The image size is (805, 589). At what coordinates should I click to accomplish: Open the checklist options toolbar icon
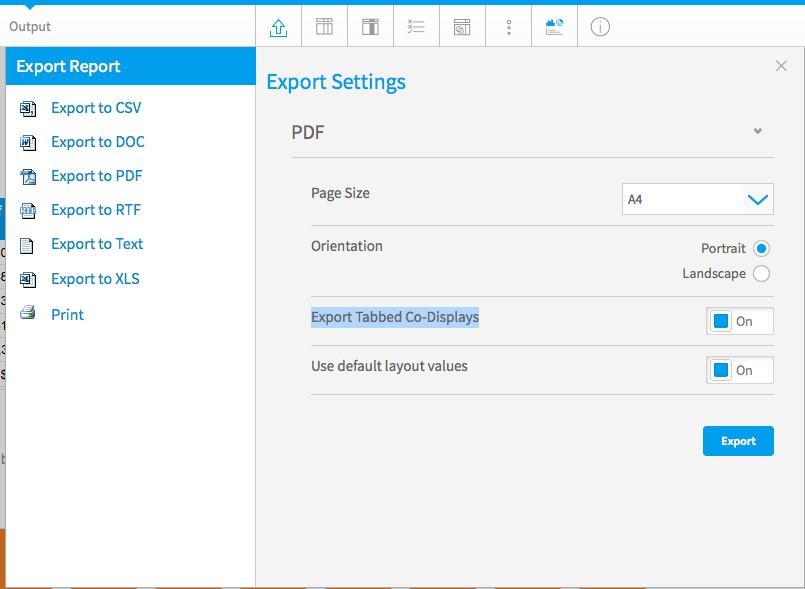[x=416, y=26]
